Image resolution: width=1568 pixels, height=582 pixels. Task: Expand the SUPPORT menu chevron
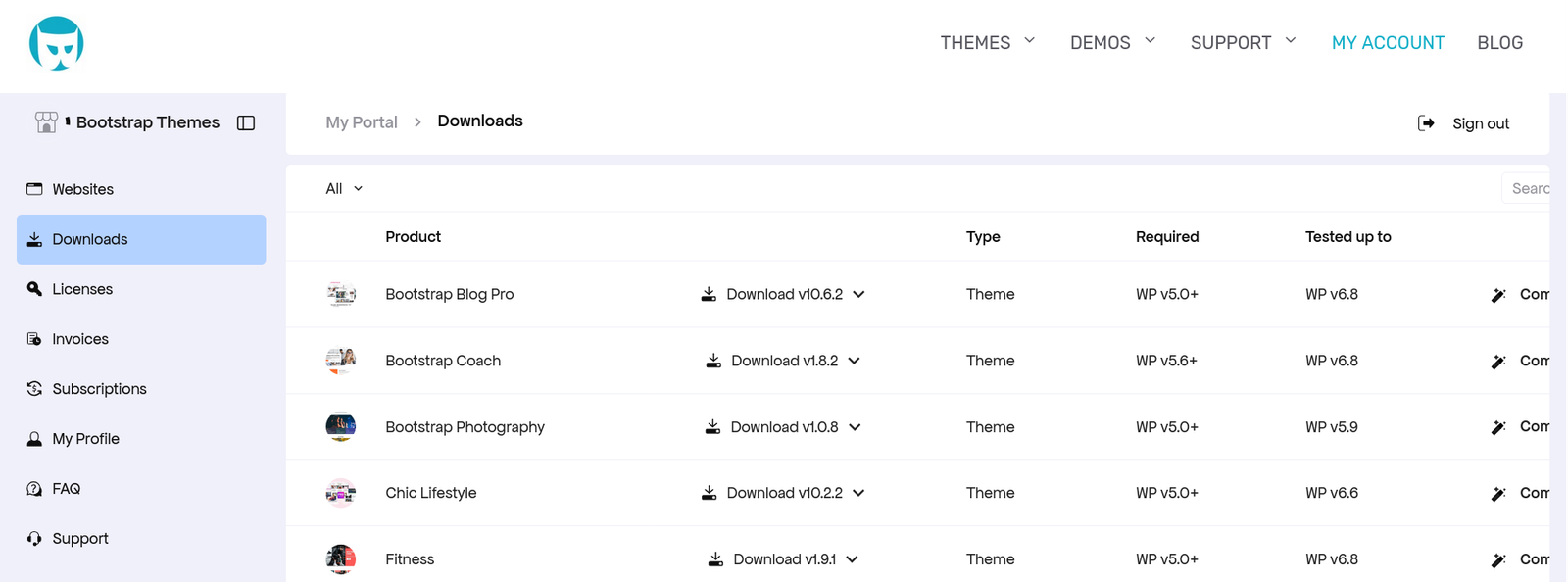coord(1291,40)
